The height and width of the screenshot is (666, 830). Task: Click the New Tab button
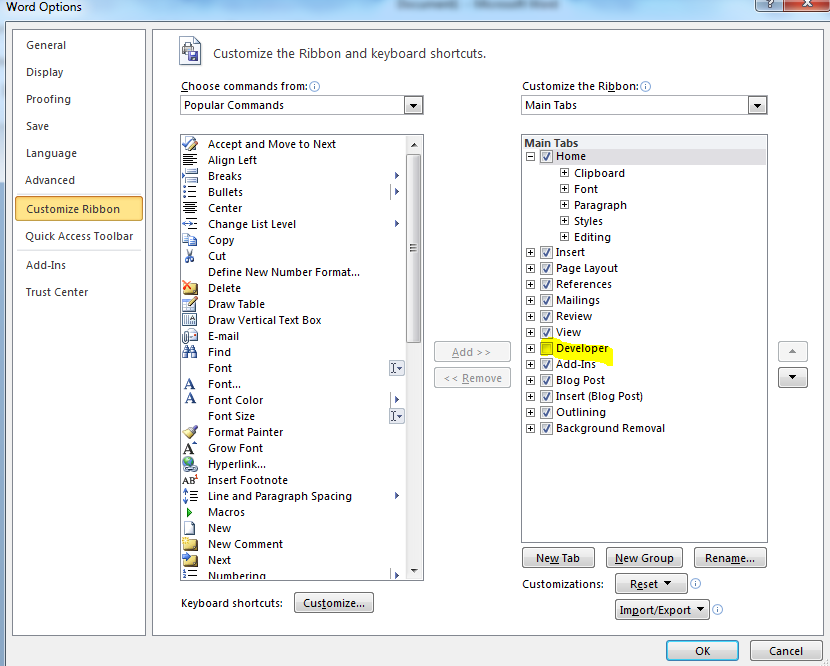(558, 557)
